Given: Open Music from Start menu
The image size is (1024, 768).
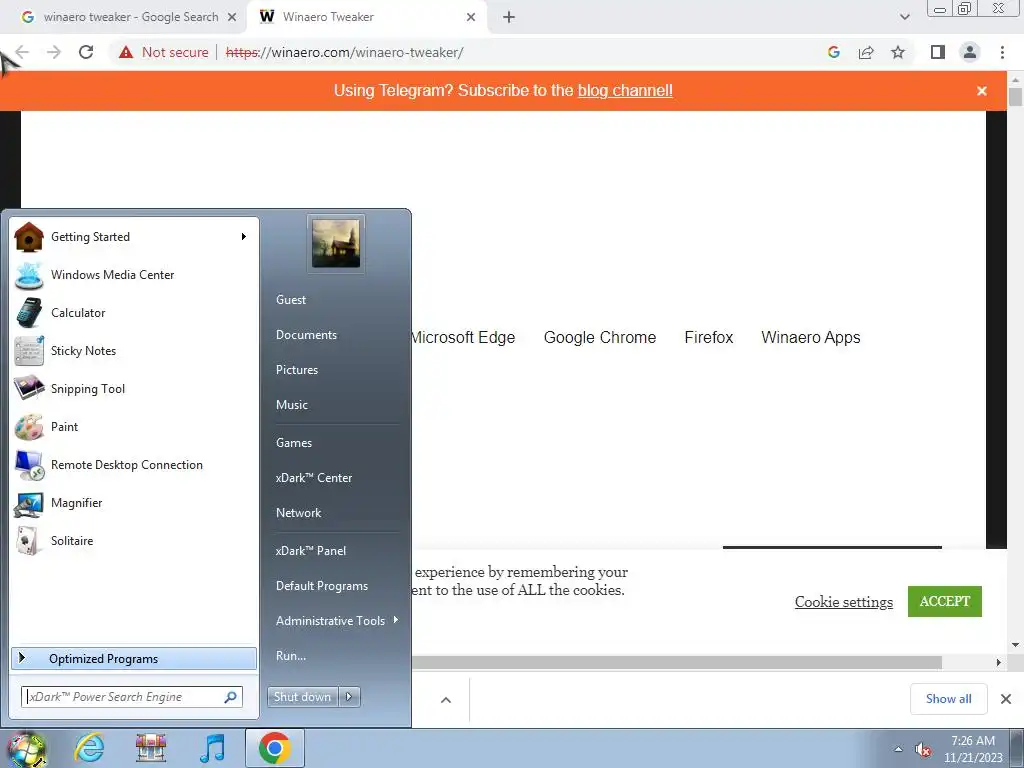Looking at the screenshot, I should (292, 405).
